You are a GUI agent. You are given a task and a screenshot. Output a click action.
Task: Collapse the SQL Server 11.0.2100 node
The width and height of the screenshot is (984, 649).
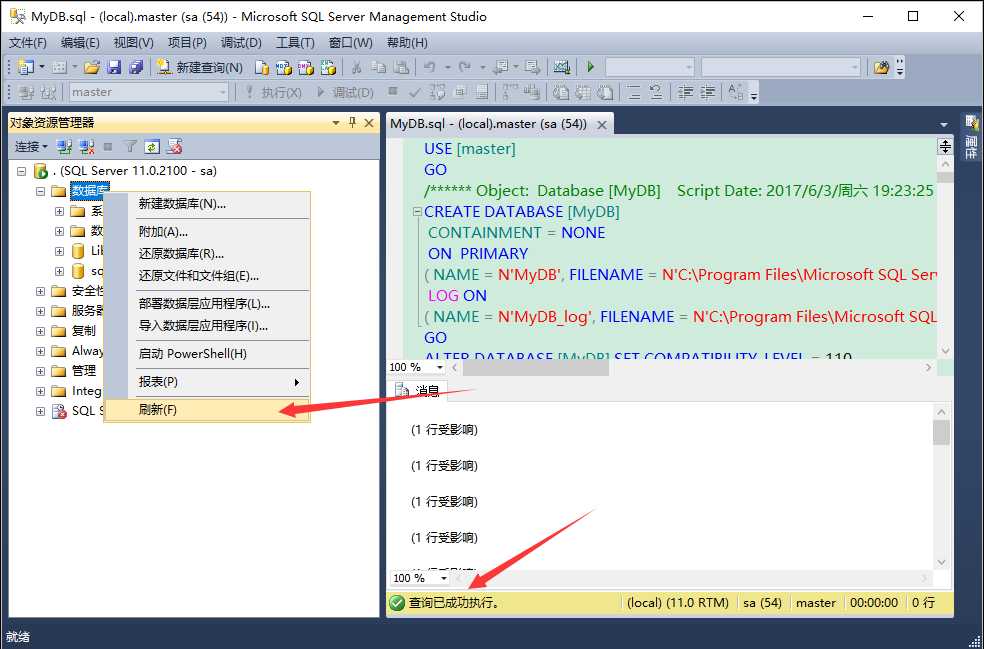click(x=21, y=171)
